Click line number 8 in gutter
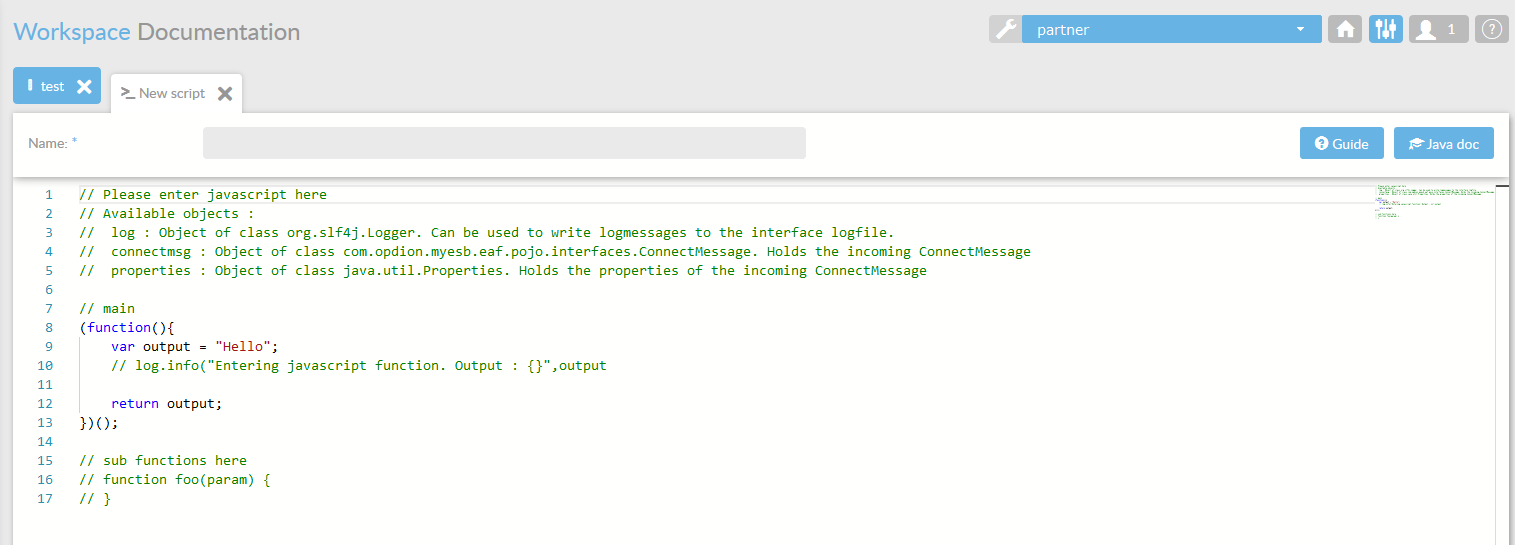Screen dimensions: 1515x545 [x=48, y=328]
